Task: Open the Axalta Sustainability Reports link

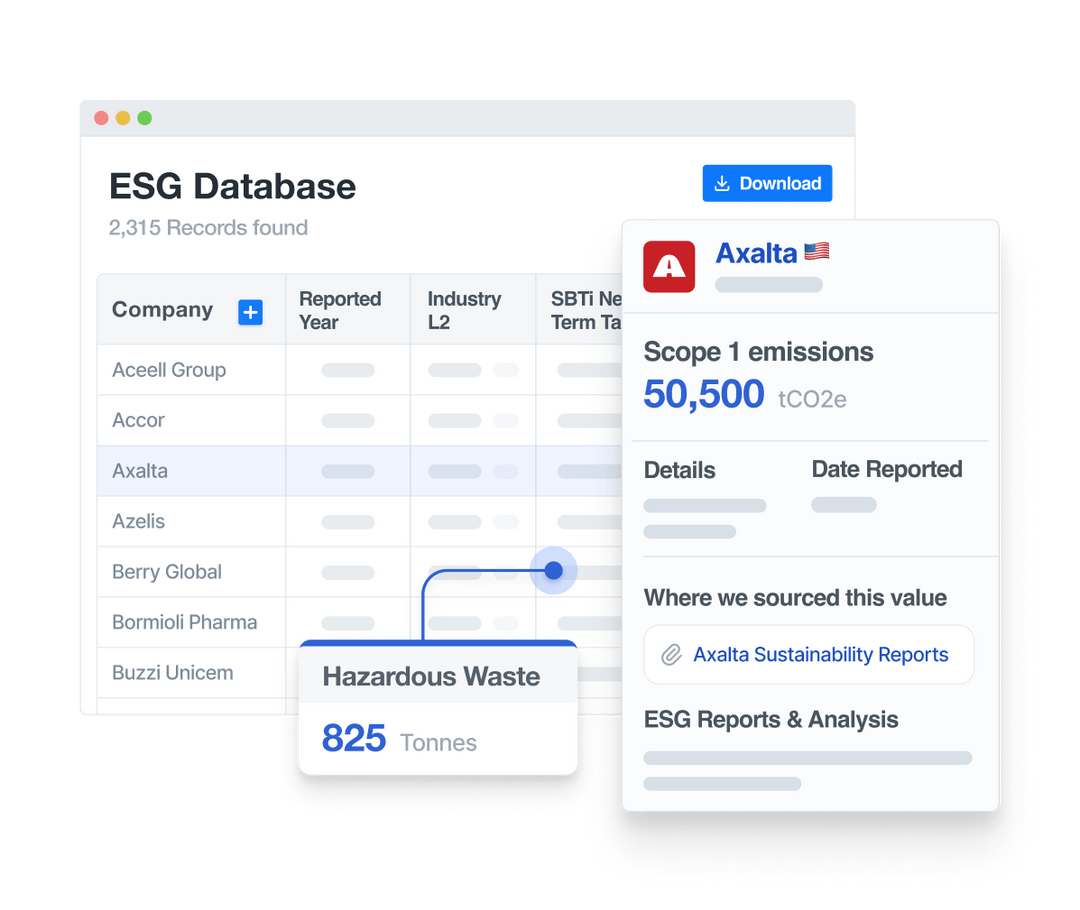Action: (821, 654)
